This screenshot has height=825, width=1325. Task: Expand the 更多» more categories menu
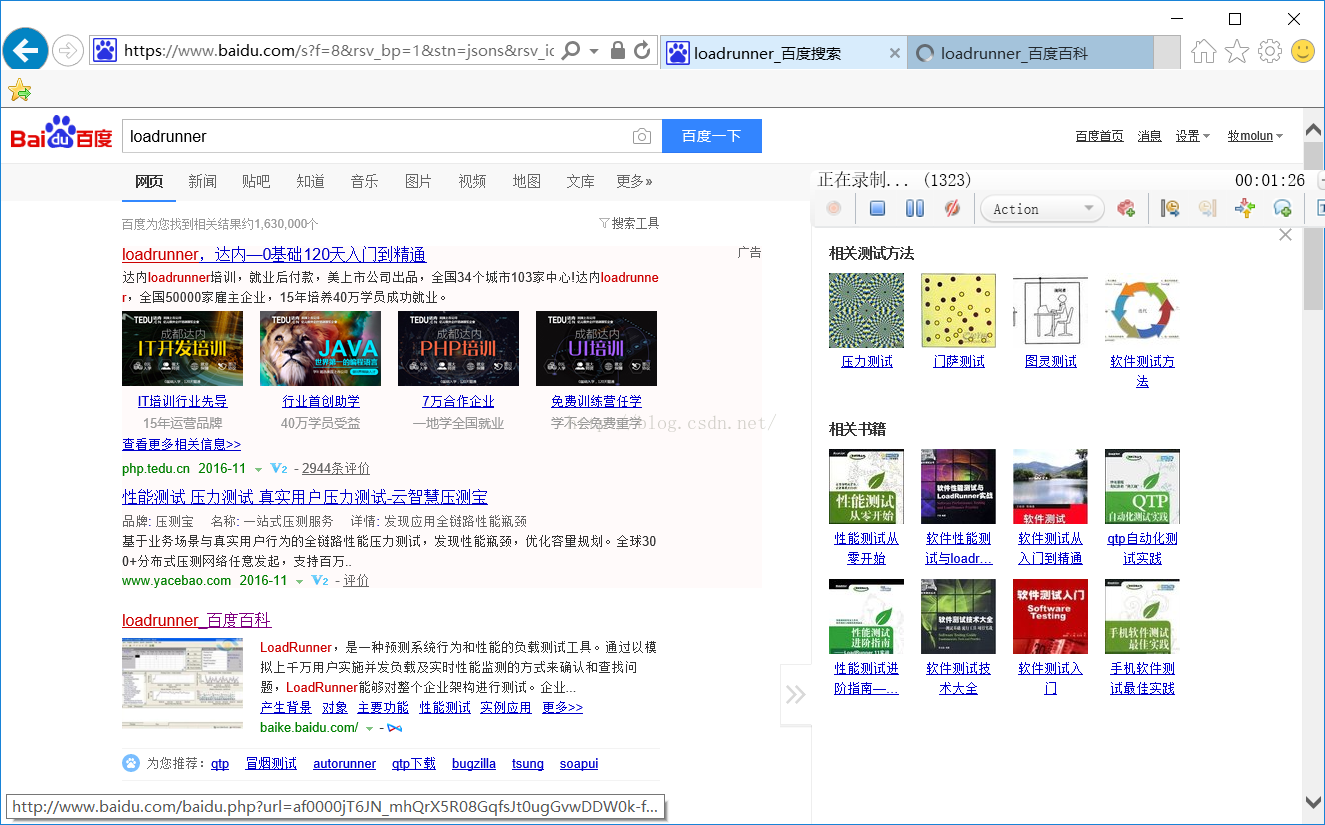point(634,181)
